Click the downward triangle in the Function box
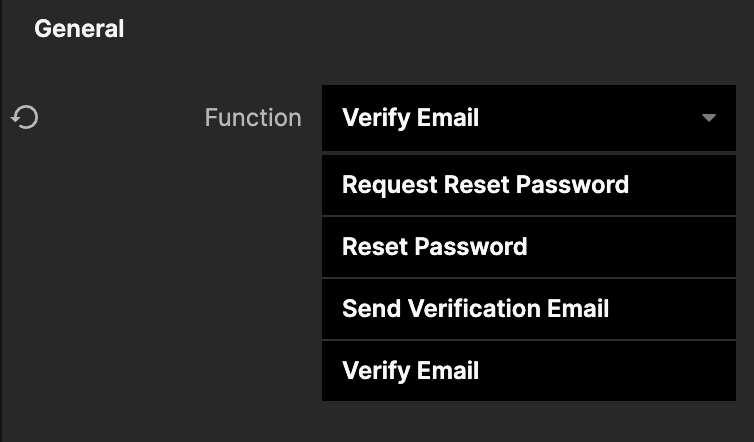This screenshot has width=754, height=442. pyautogui.click(x=709, y=118)
